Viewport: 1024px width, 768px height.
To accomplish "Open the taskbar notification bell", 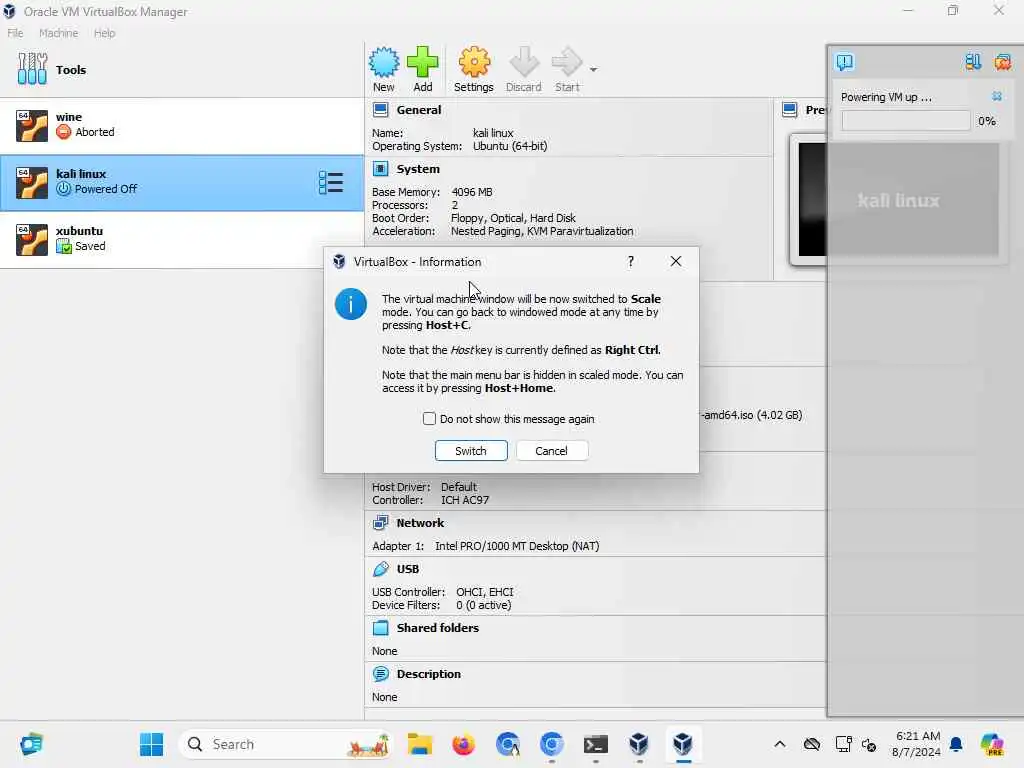I will tap(956, 744).
